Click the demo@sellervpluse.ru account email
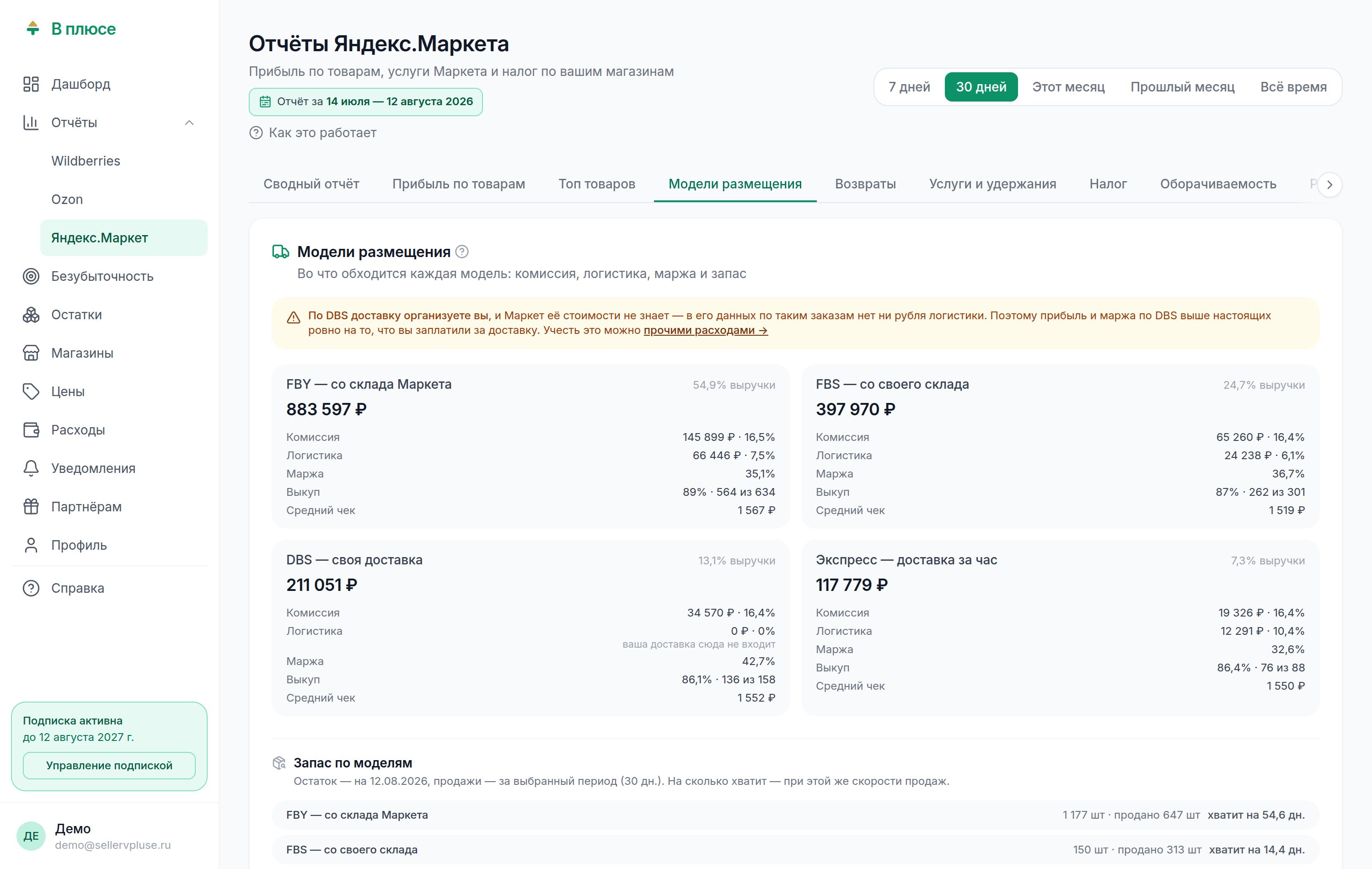1372x869 pixels. [113, 845]
